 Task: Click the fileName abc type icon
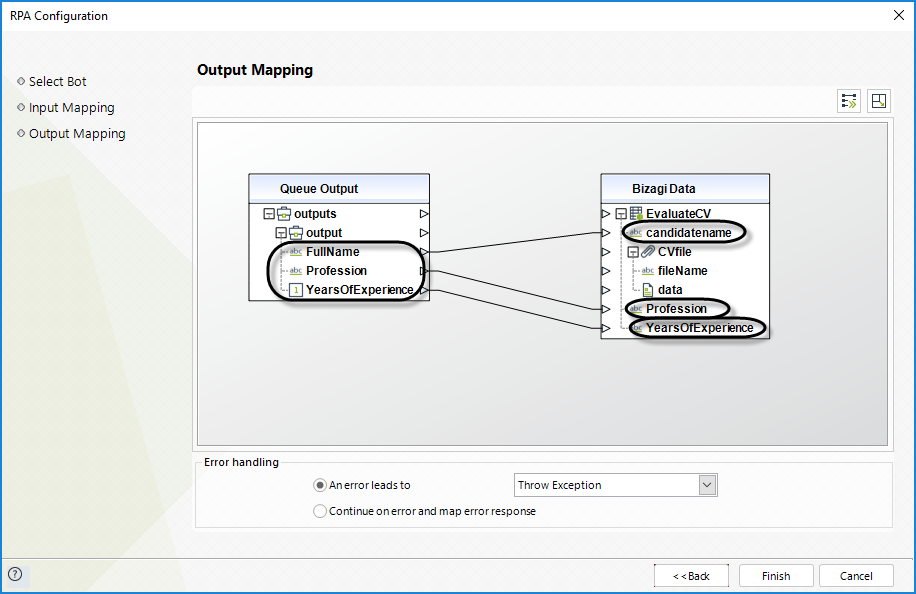[648, 270]
